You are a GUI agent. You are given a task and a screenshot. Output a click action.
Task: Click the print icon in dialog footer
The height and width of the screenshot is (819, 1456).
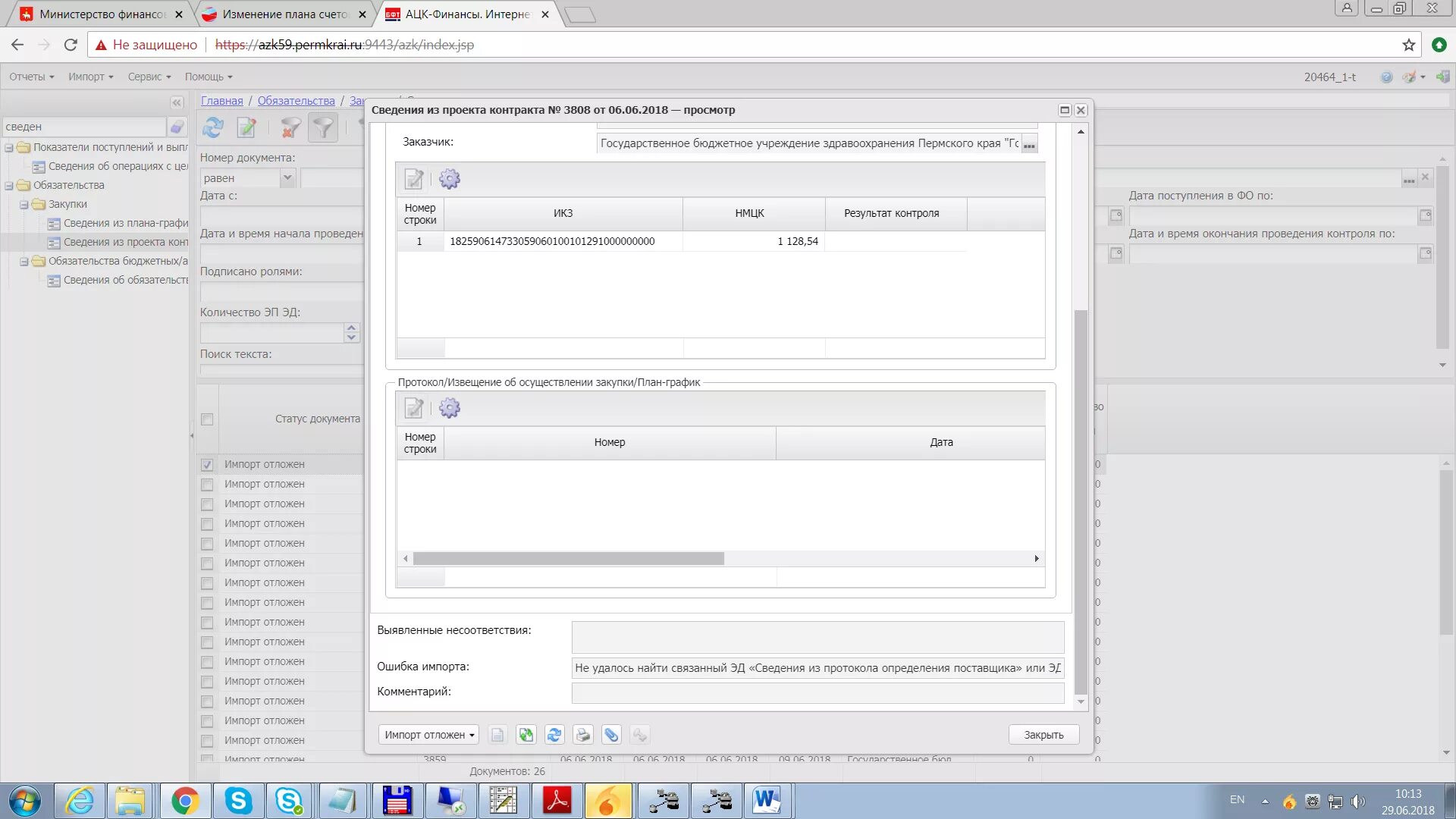582,735
